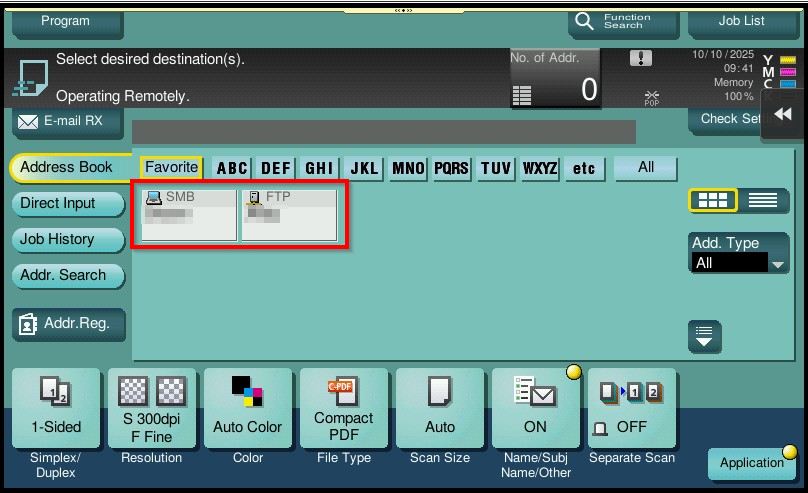Open the Add. Type dropdown
Screen dimensions: 808x493
point(739,263)
